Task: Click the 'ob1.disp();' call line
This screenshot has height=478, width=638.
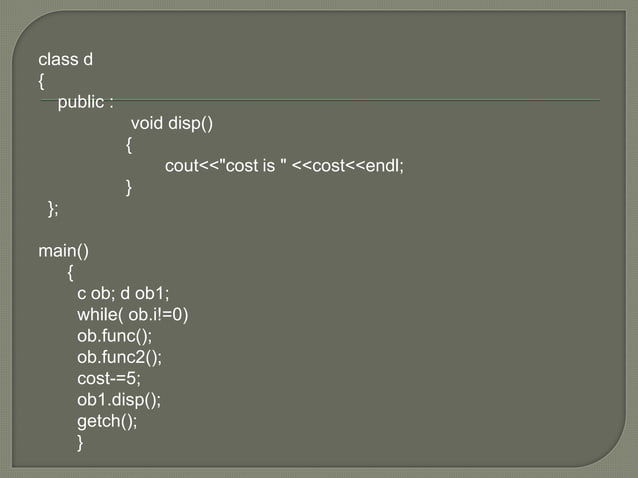Action: [x=118, y=399]
